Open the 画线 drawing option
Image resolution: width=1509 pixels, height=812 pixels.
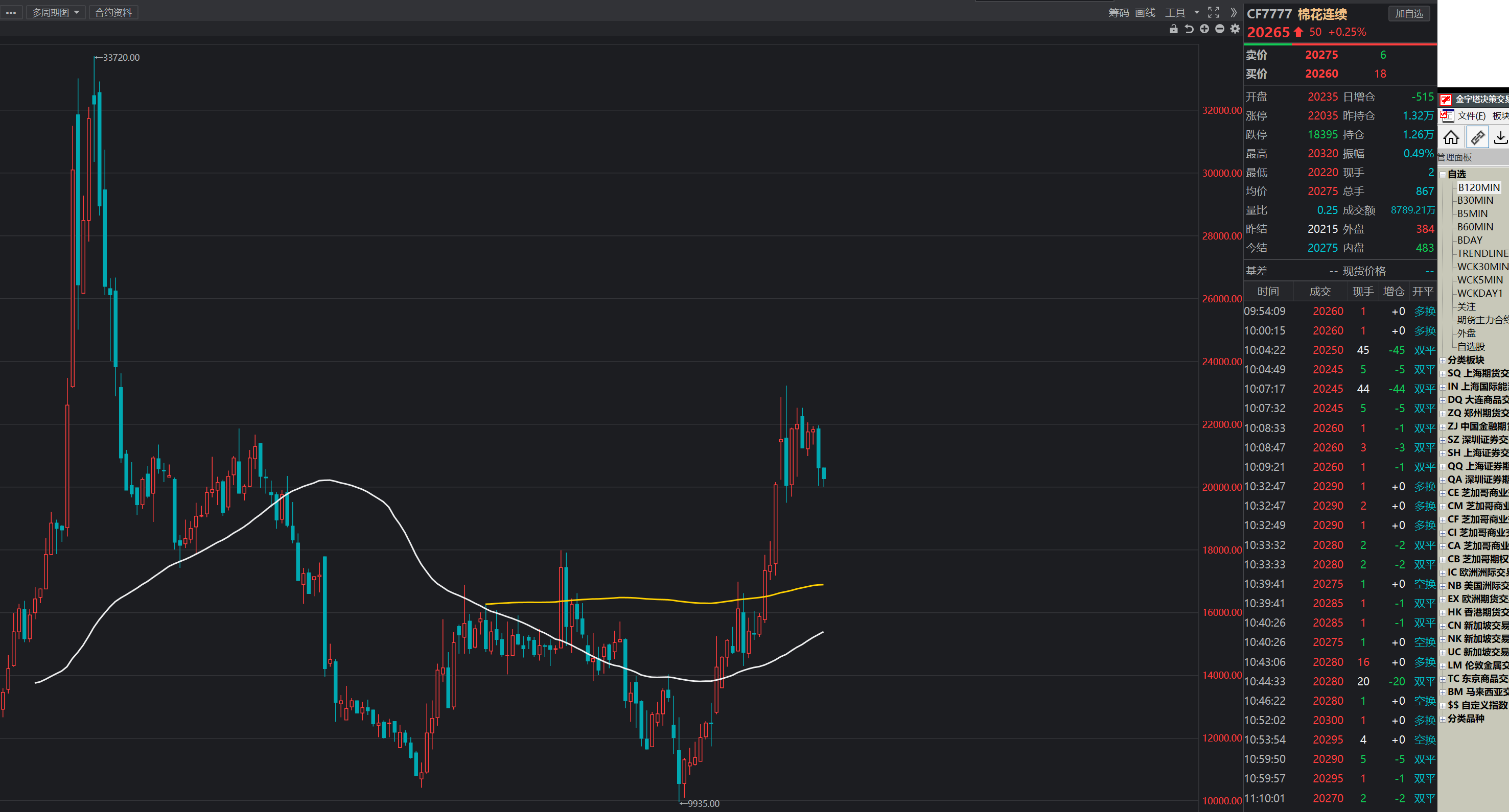[x=1145, y=12]
